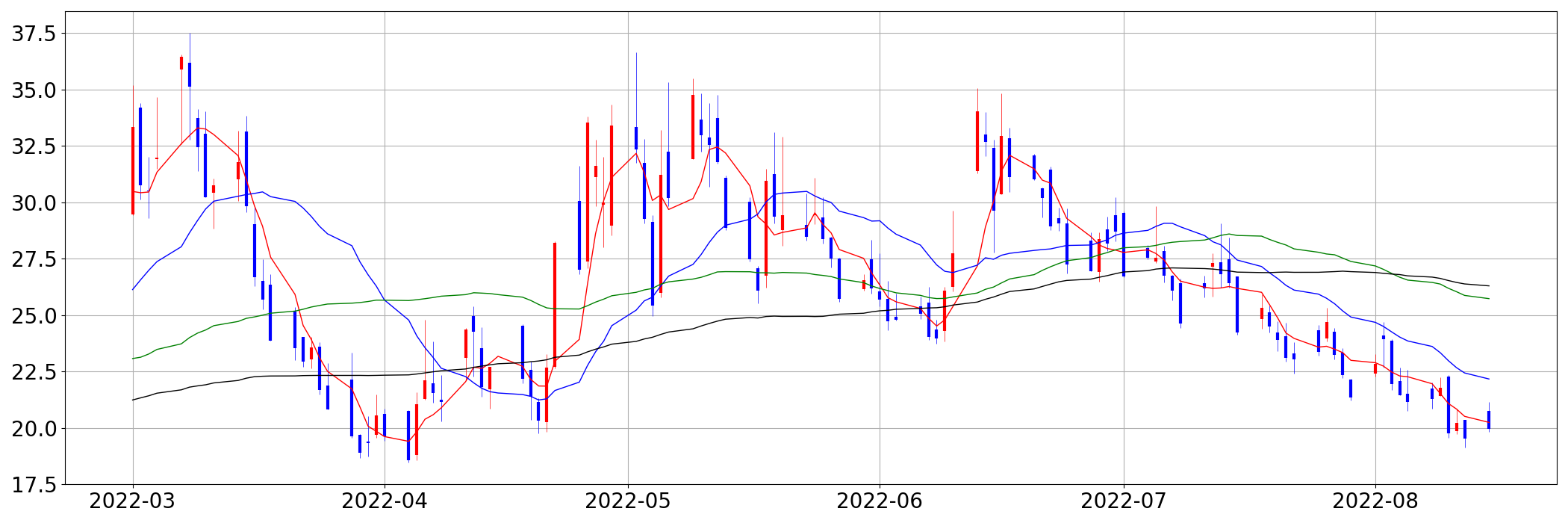The height and width of the screenshot is (523, 1568).
Task: Click the 25.0 y-axis label
Action: click(x=33, y=316)
